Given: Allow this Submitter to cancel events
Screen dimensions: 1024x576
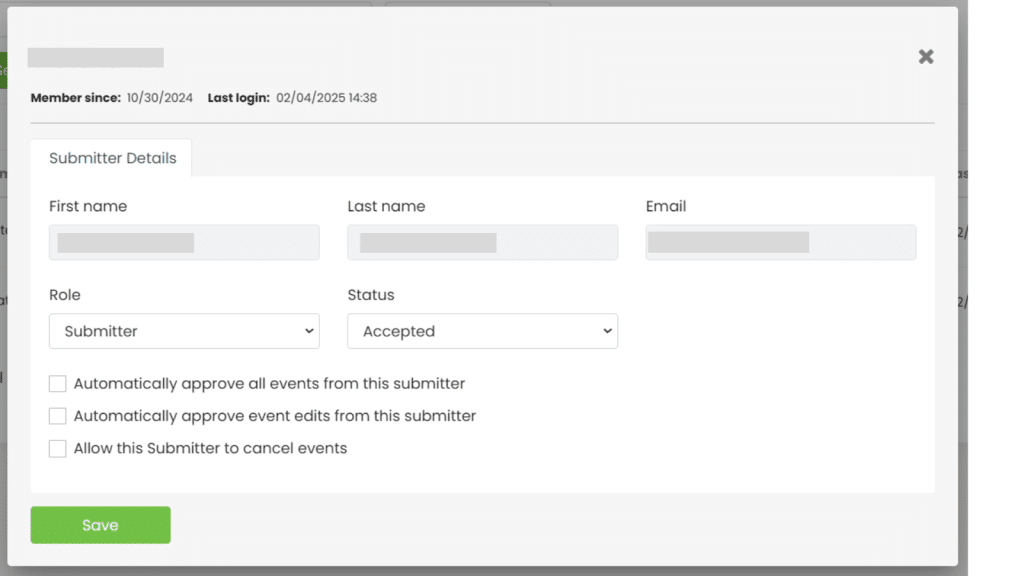Looking at the screenshot, I should pyautogui.click(x=57, y=448).
